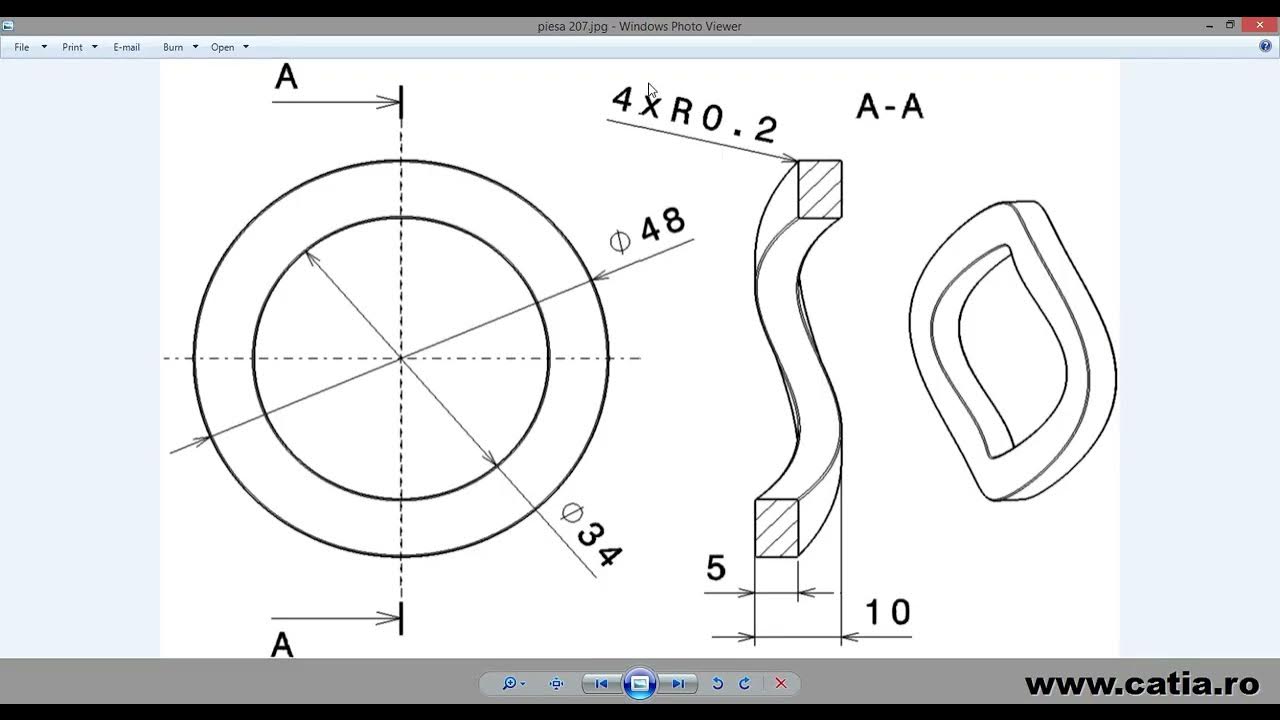This screenshot has height=720, width=1280.
Task: Restore down the Photo Viewer window
Action: pyautogui.click(x=1230, y=25)
